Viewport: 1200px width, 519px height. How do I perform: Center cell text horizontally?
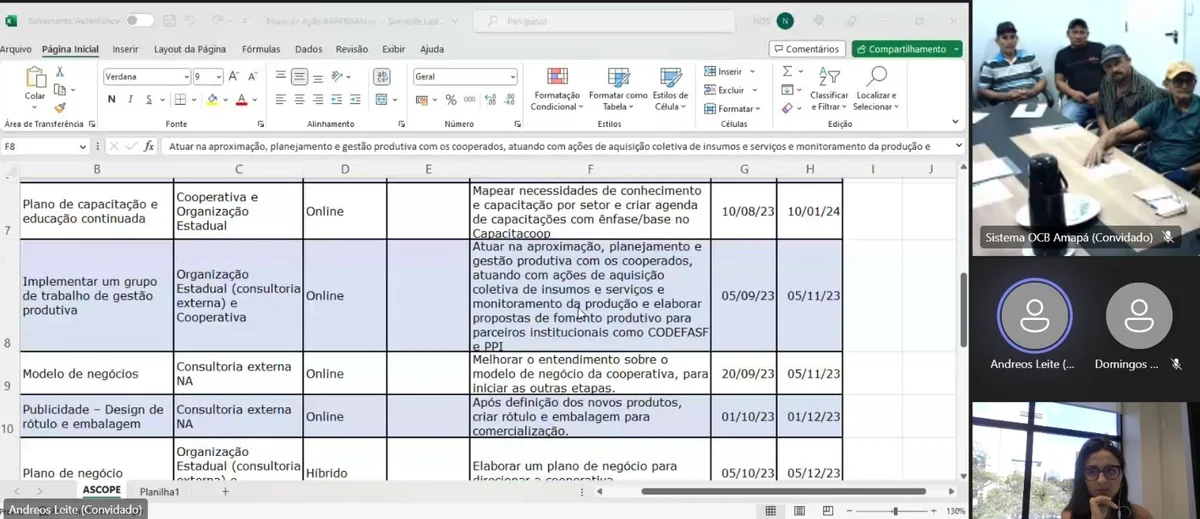298,100
